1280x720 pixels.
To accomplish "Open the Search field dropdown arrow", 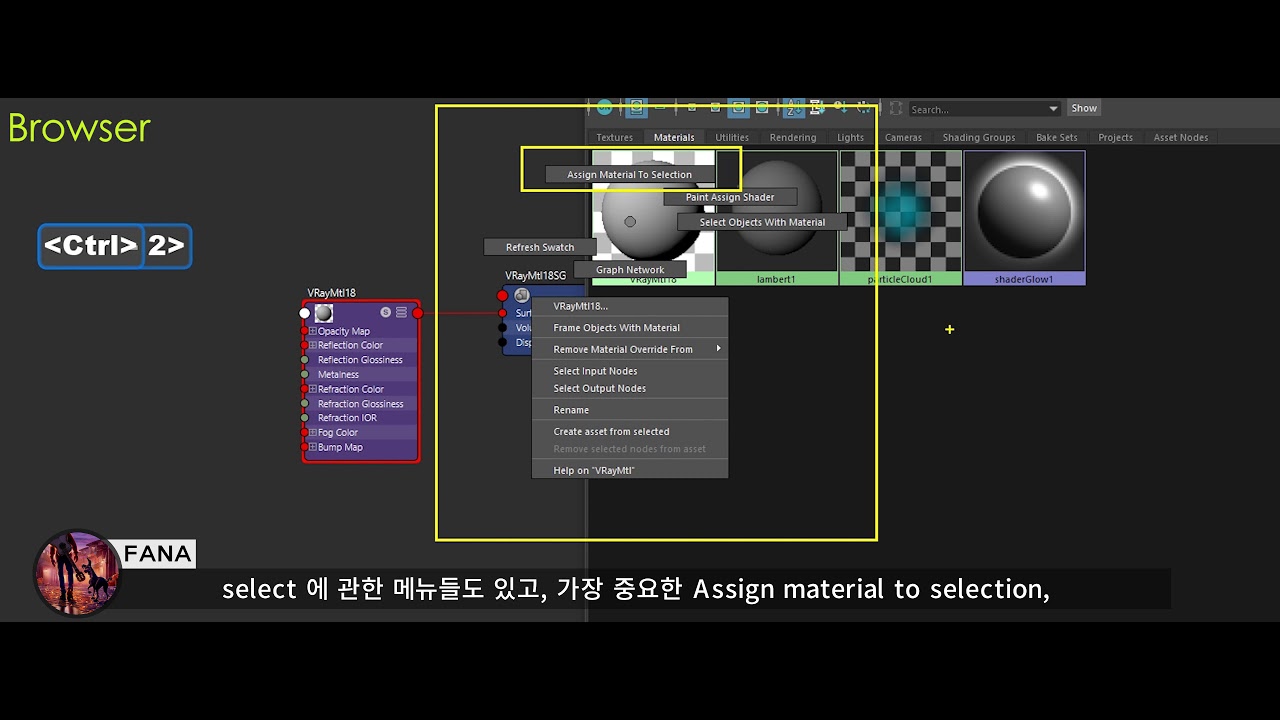I will pyautogui.click(x=1053, y=108).
